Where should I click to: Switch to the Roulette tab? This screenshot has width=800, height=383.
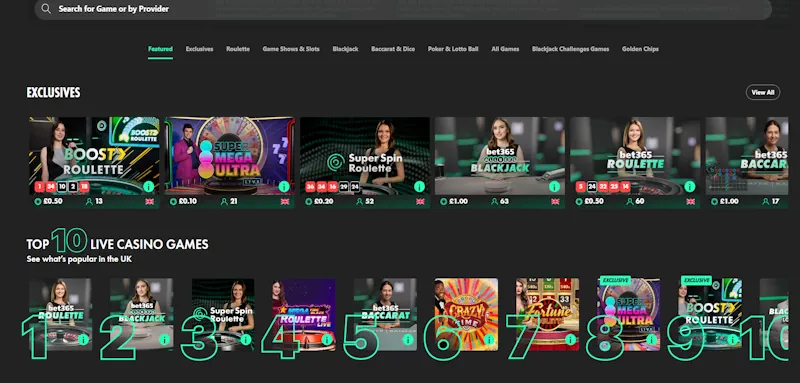click(x=238, y=49)
